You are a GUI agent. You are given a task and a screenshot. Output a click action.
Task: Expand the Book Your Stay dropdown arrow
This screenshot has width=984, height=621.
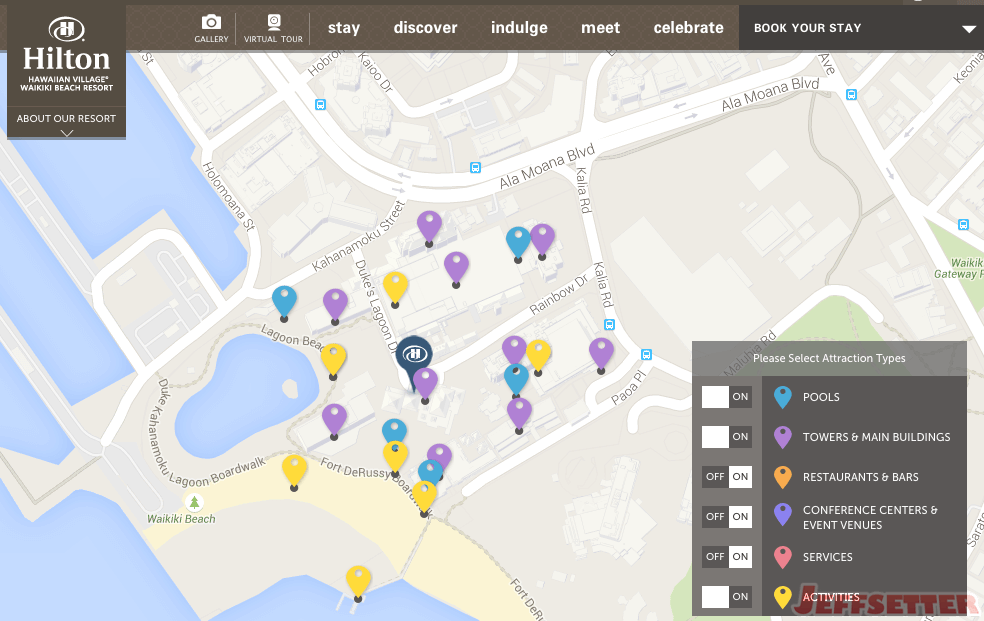coord(970,29)
